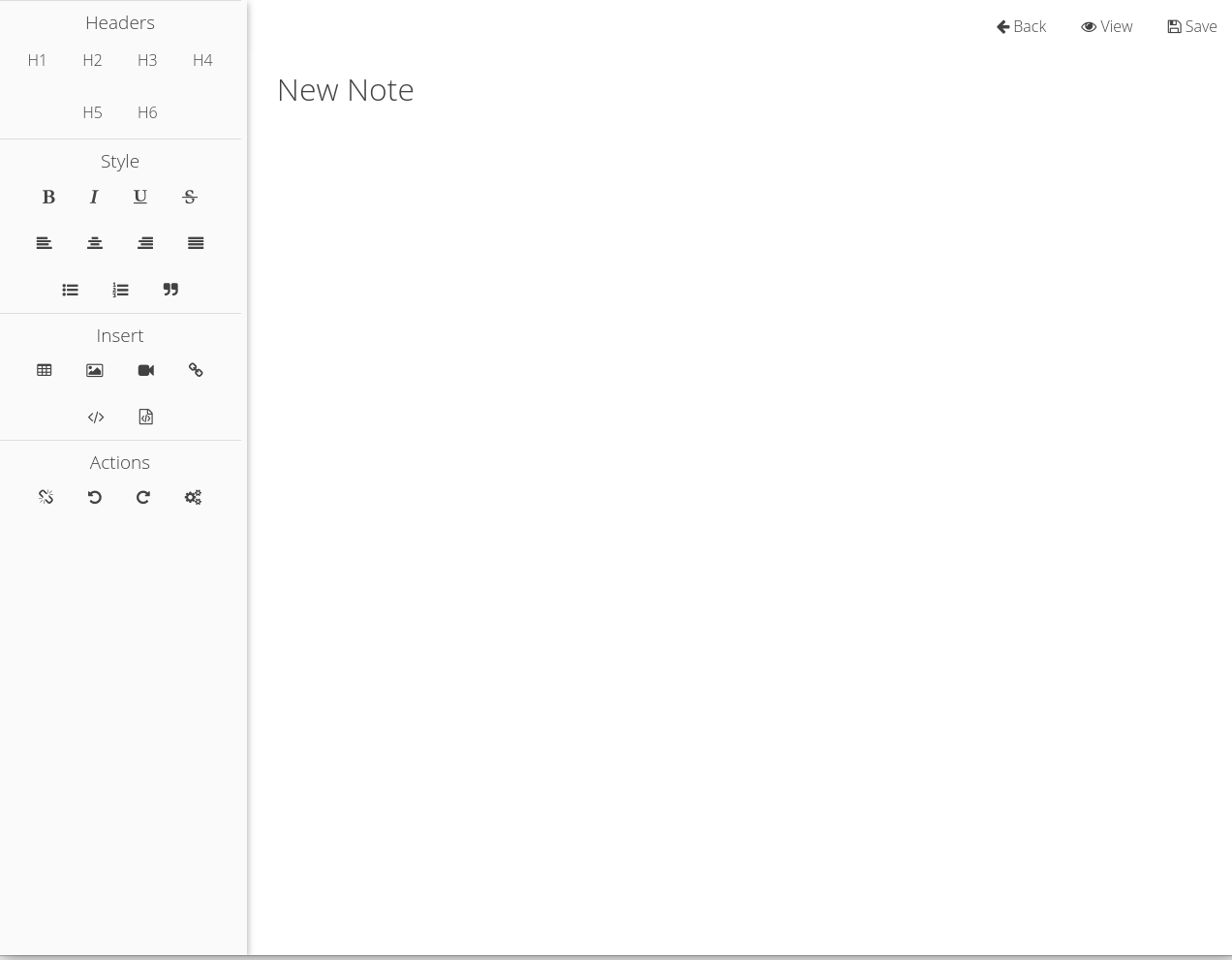
Task: Insert a hyperlink
Action: (x=196, y=370)
